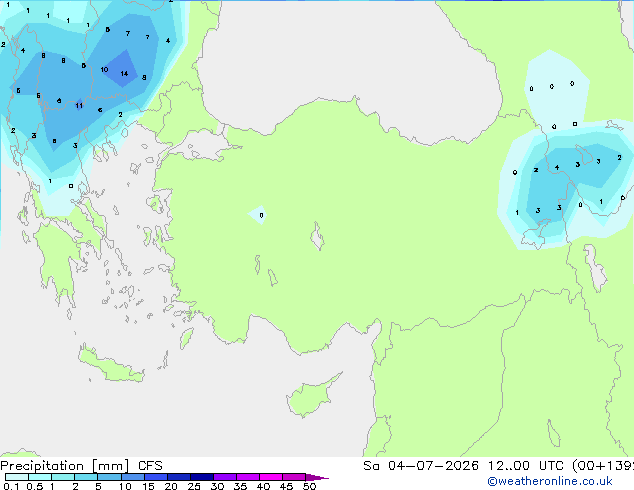Click the island of Cyprus
634x490 pixels.
point(309,397)
